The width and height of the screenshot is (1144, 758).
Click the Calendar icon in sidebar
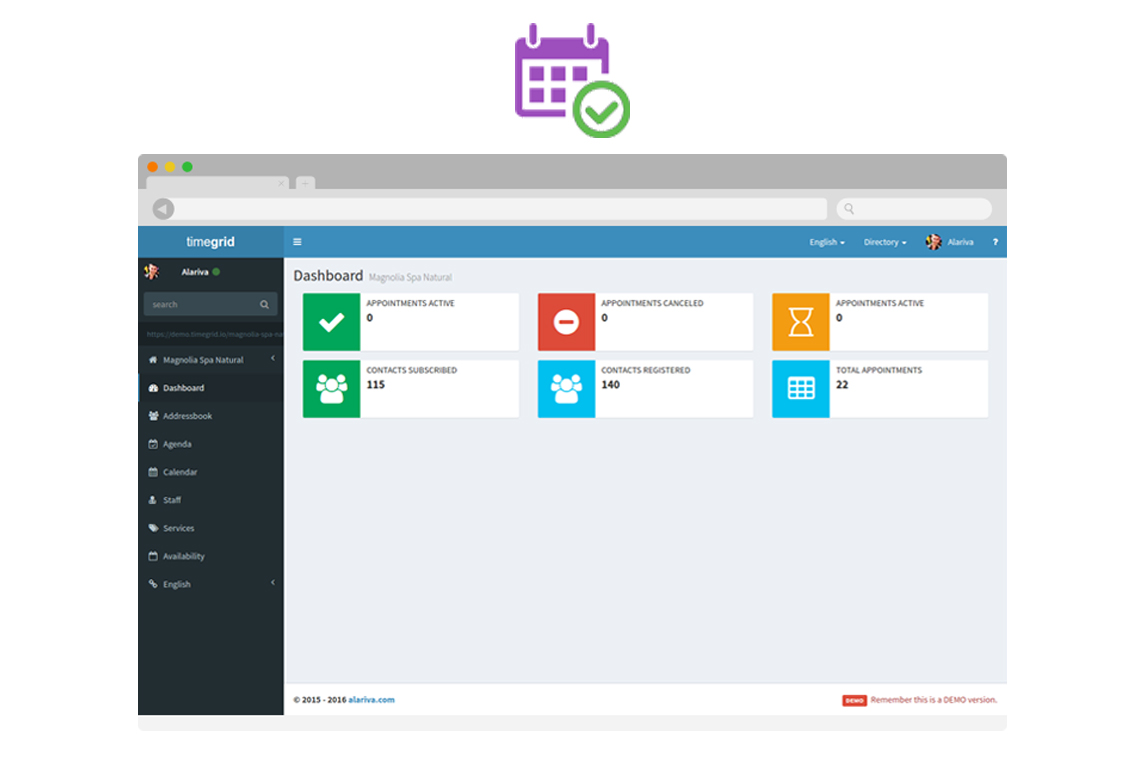tap(153, 472)
